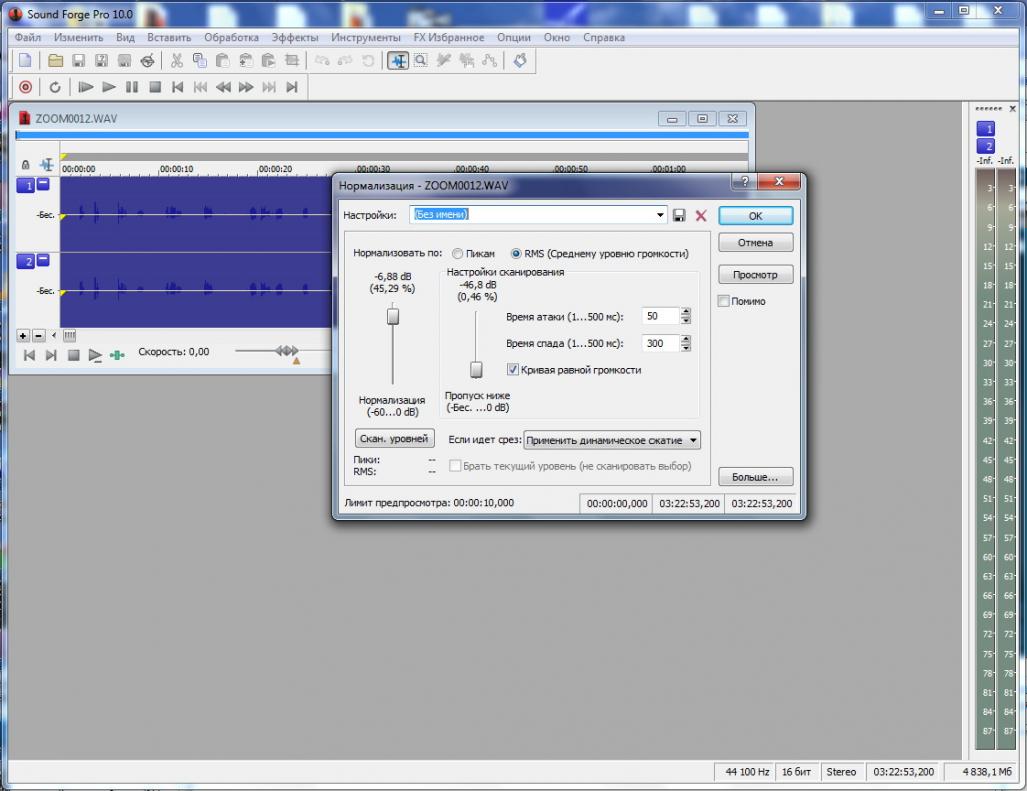Save preset with floppy disk icon
Viewport: 1027px width, 791px height.
(679, 215)
